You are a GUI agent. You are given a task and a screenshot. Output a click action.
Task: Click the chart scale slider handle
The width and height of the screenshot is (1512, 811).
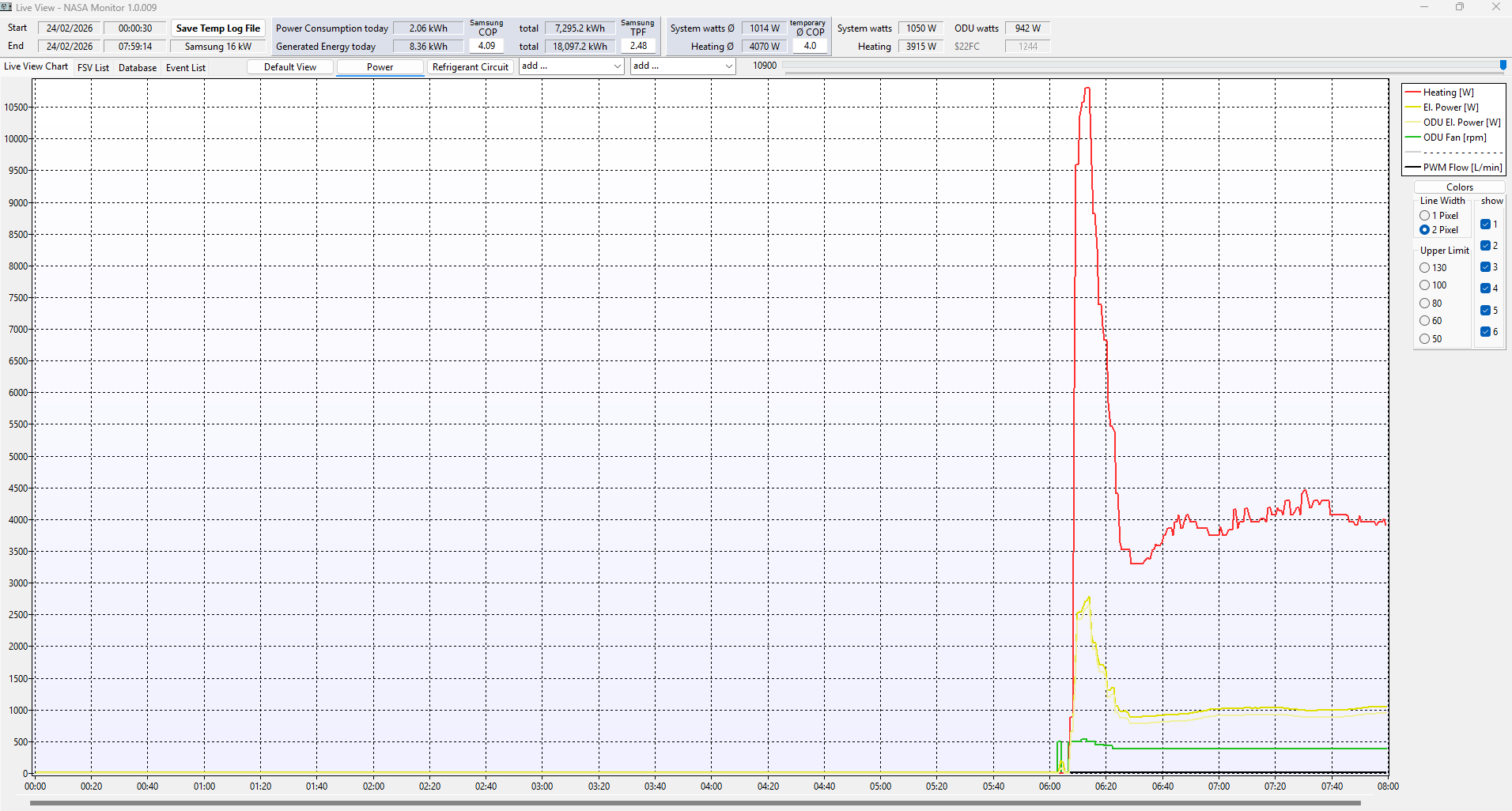tap(1503, 66)
